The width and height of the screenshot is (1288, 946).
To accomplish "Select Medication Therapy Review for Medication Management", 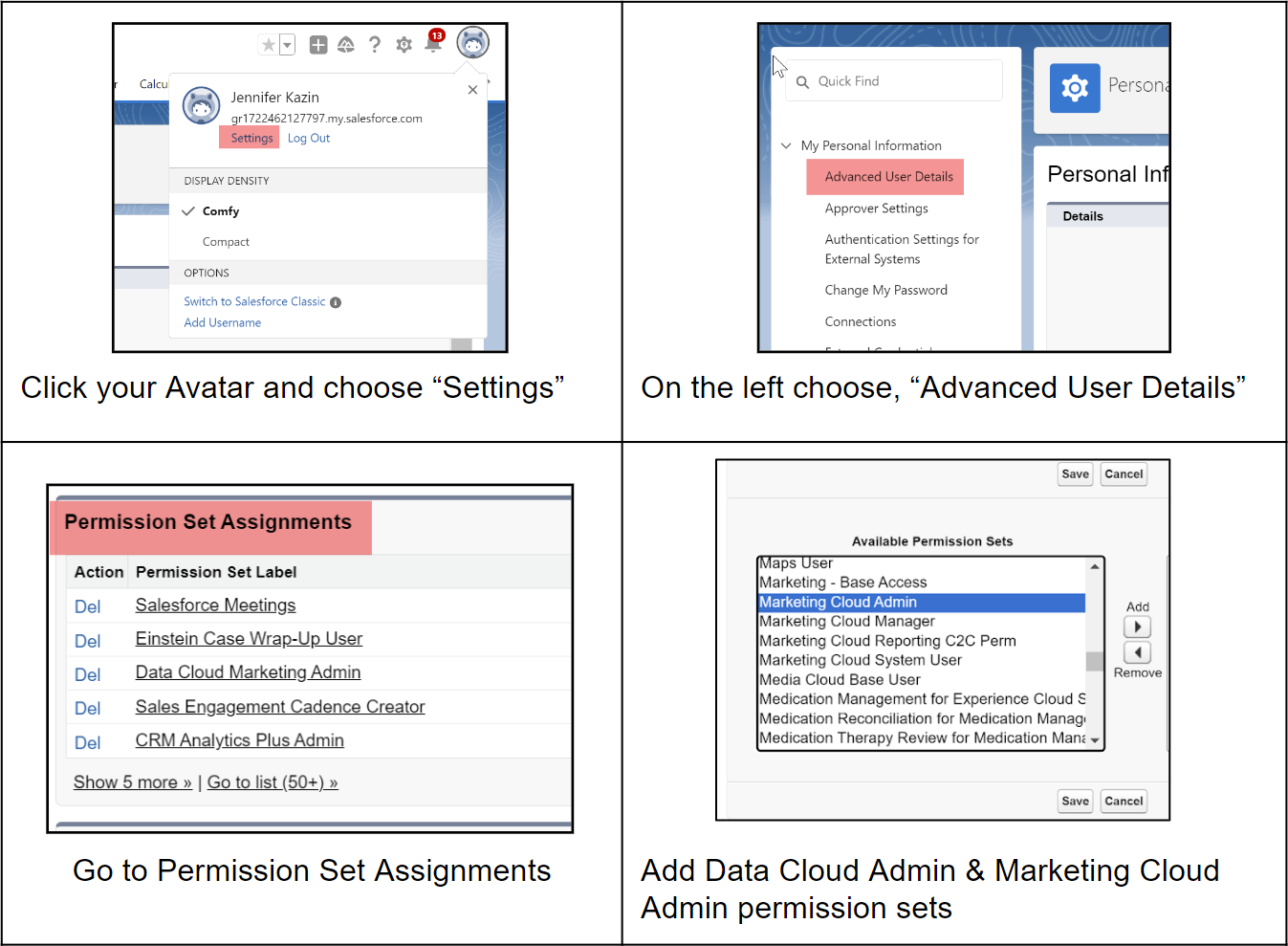I will pos(922,738).
